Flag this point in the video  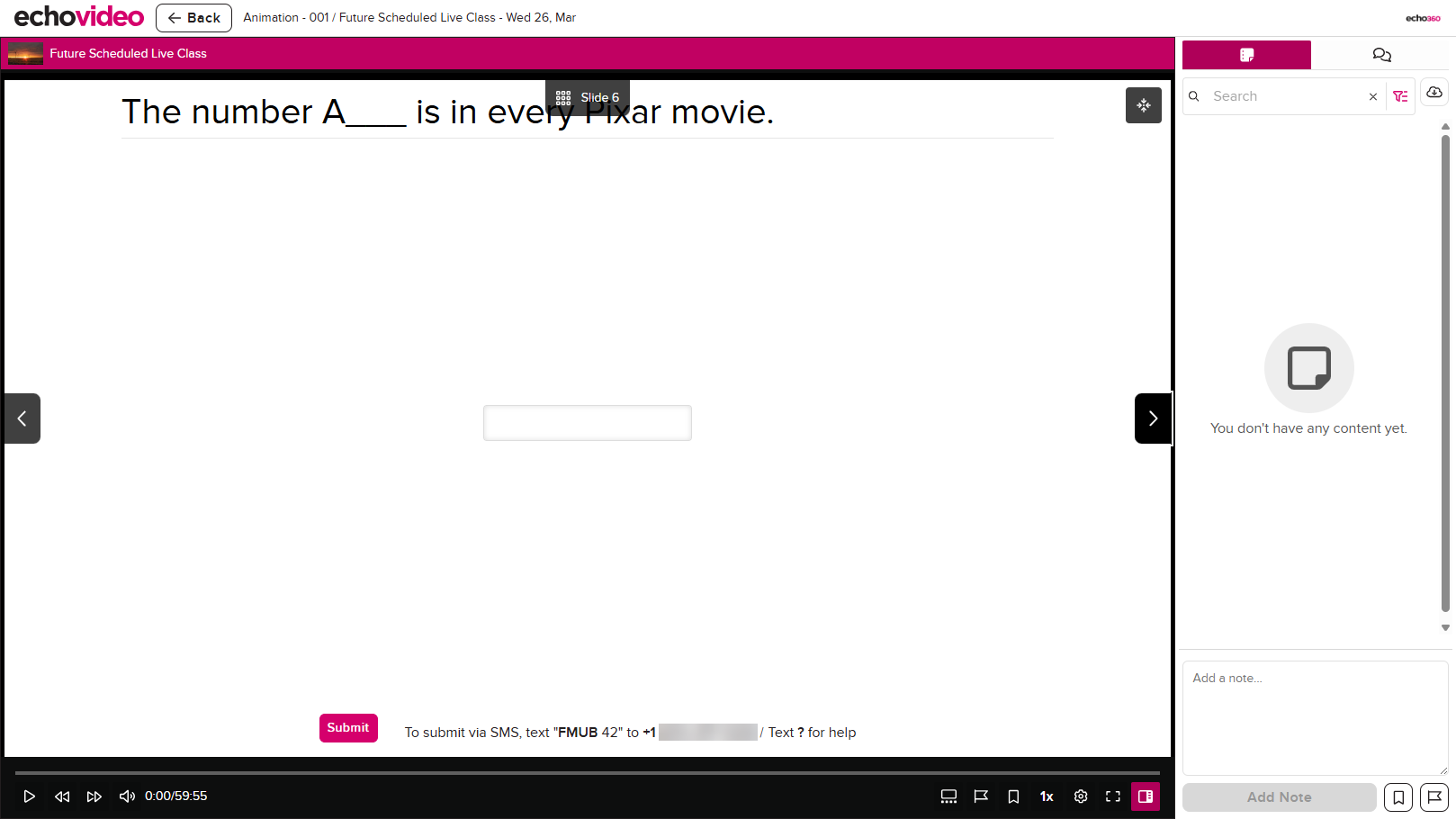click(981, 796)
